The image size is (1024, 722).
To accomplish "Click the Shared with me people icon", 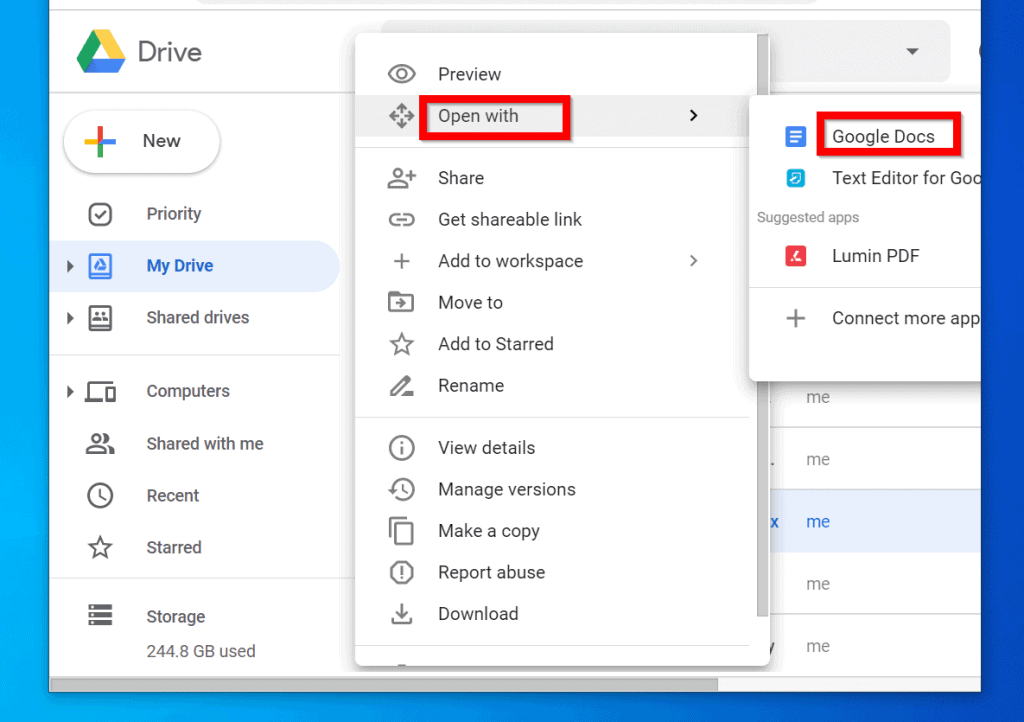I will pyautogui.click(x=100, y=444).
